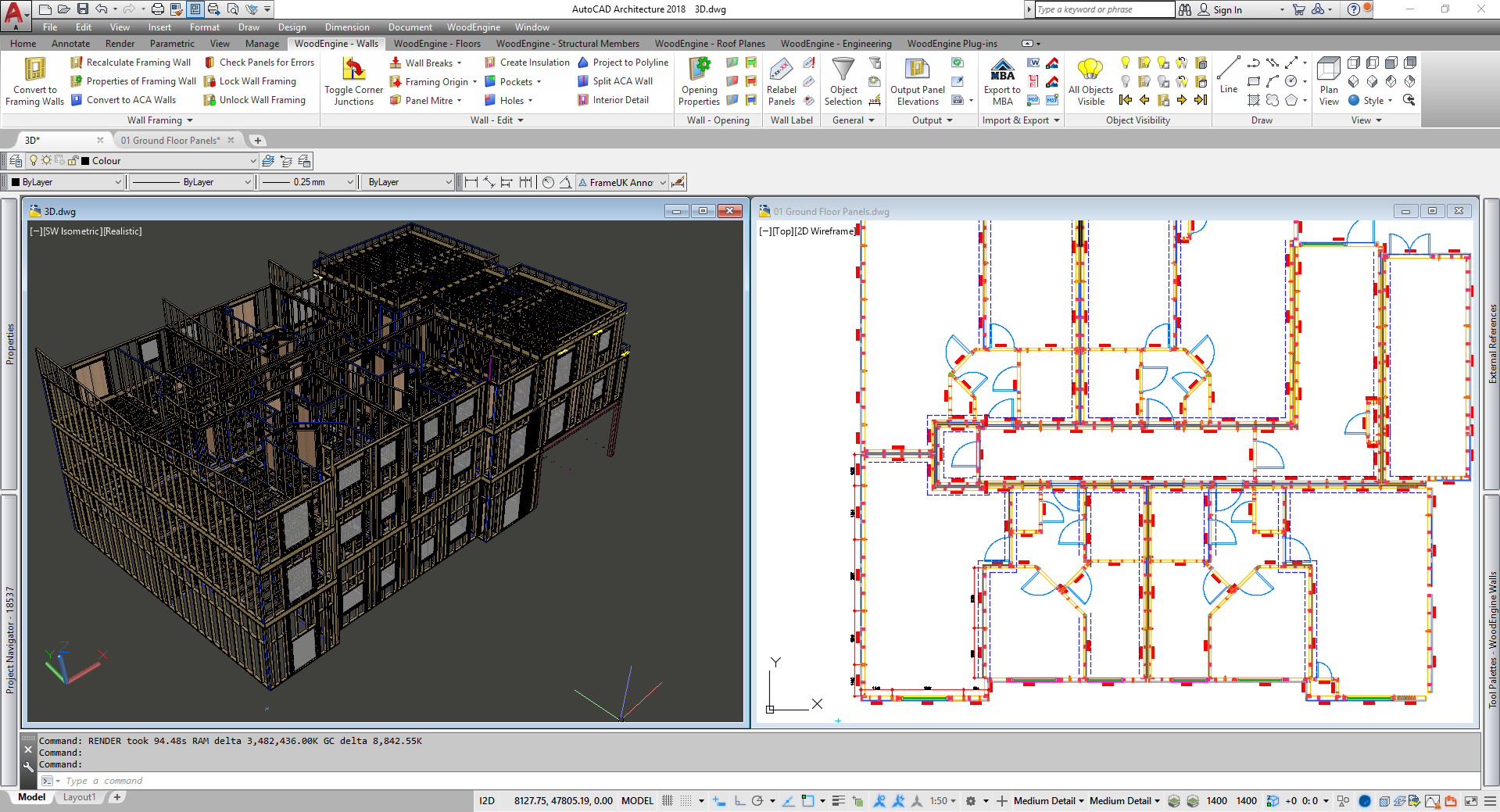Open the Dimension menu
Viewport: 1500px width, 812px height.
pos(347,27)
